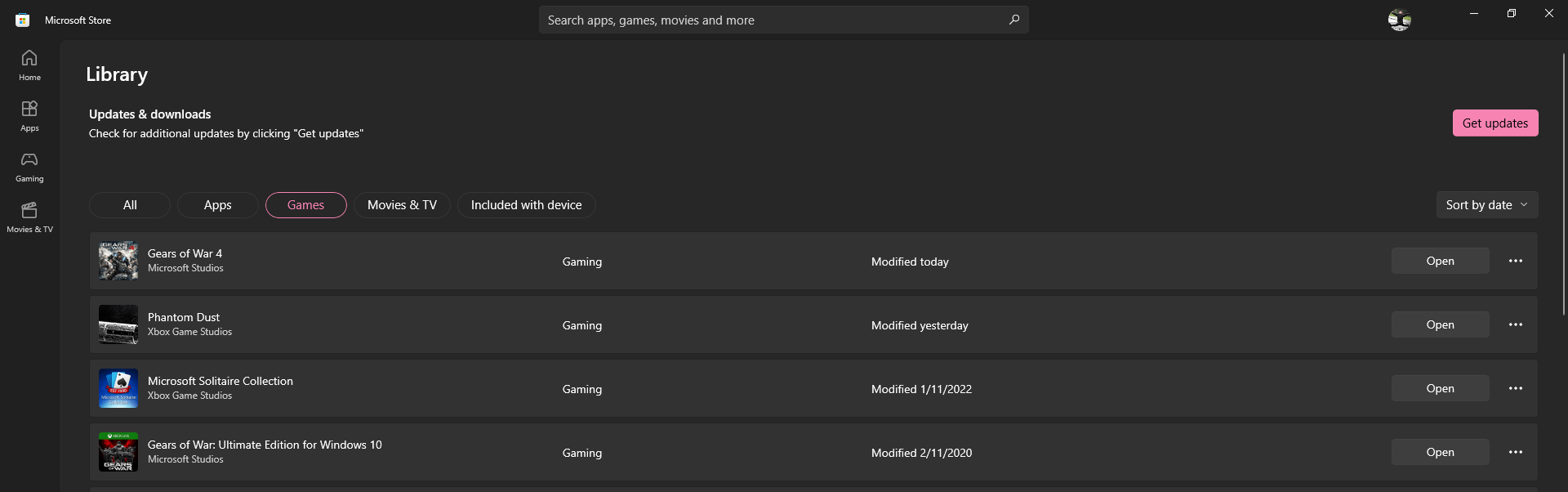Click the Microsoft Store logo icon
This screenshot has height=492, width=1568.
click(23, 20)
